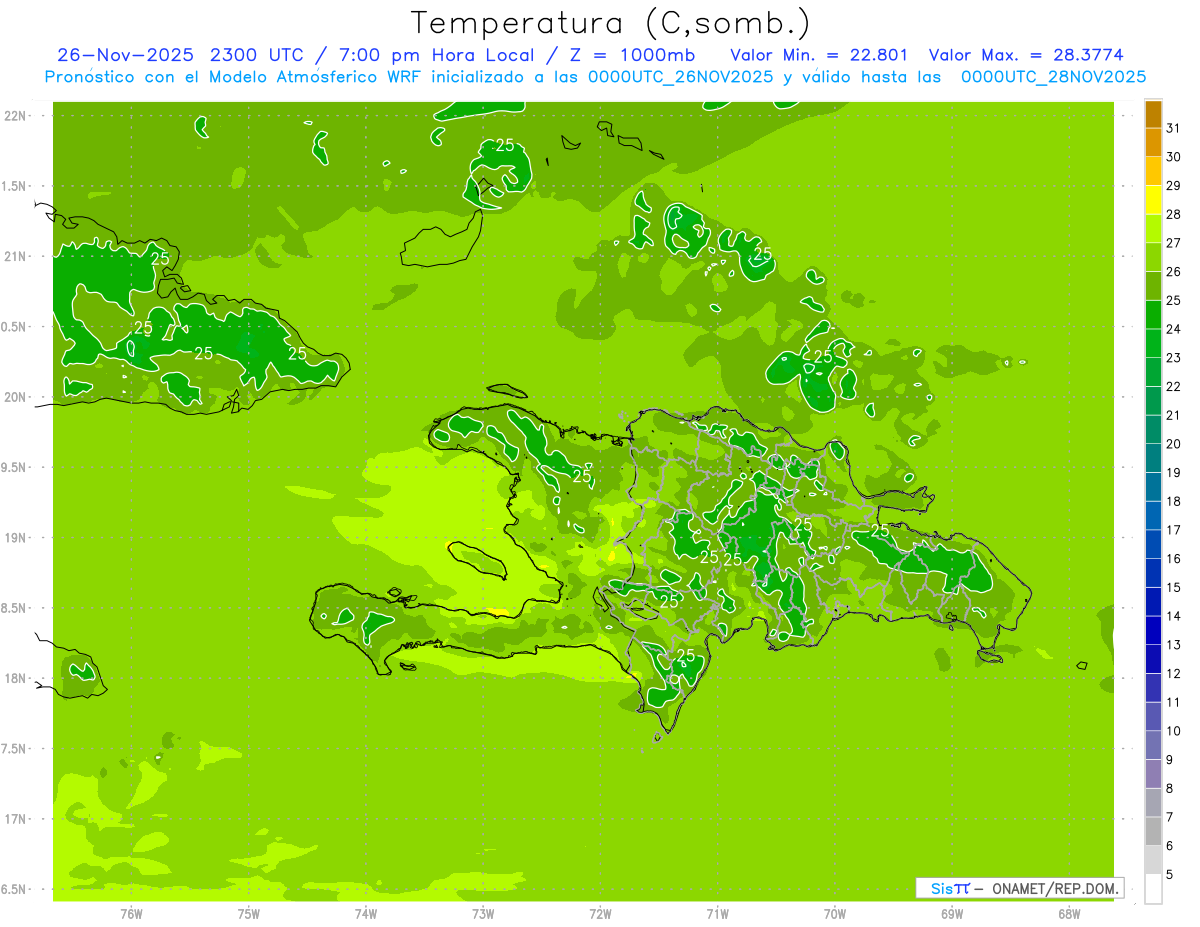This screenshot has width=1200, height=927.
Task: Click the 'Valor Min. = 22.801' text
Action: 819,55
